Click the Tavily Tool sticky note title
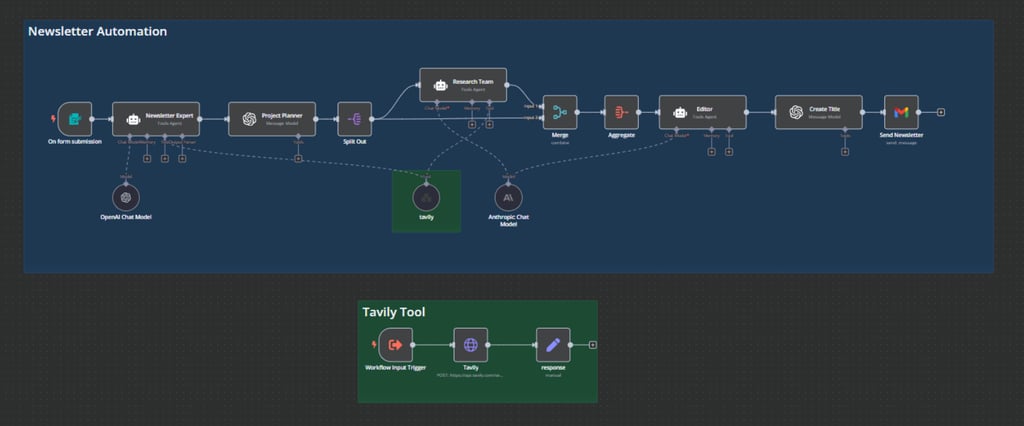The image size is (1024, 426). [x=394, y=312]
